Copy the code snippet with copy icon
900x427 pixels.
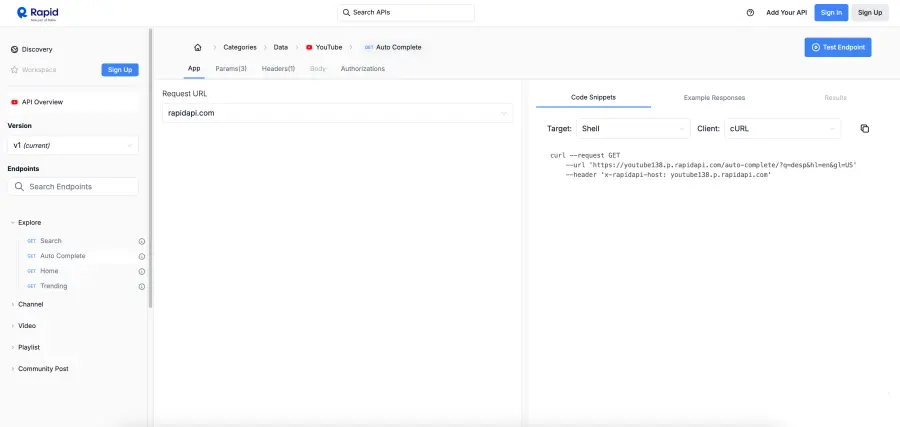865,129
